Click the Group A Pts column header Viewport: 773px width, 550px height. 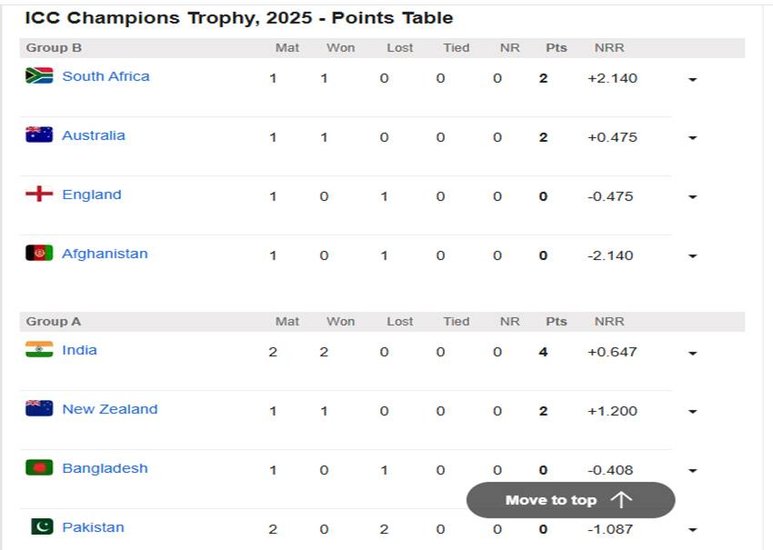pos(556,322)
